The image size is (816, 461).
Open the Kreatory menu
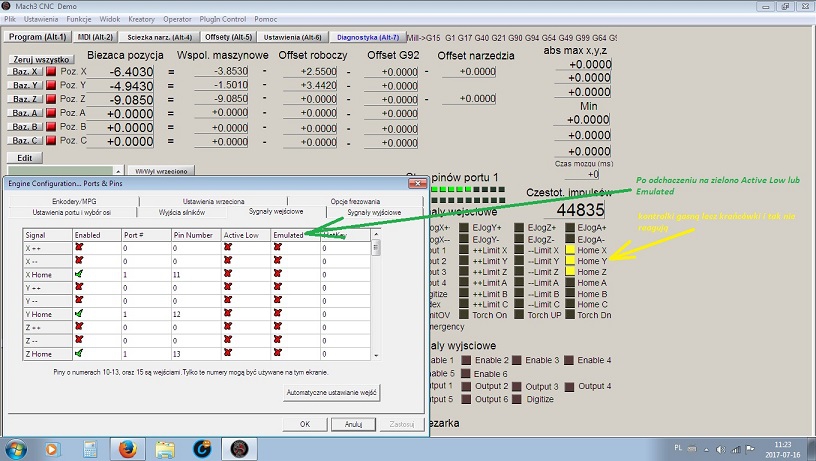pyautogui.click(x=141, y=19)
